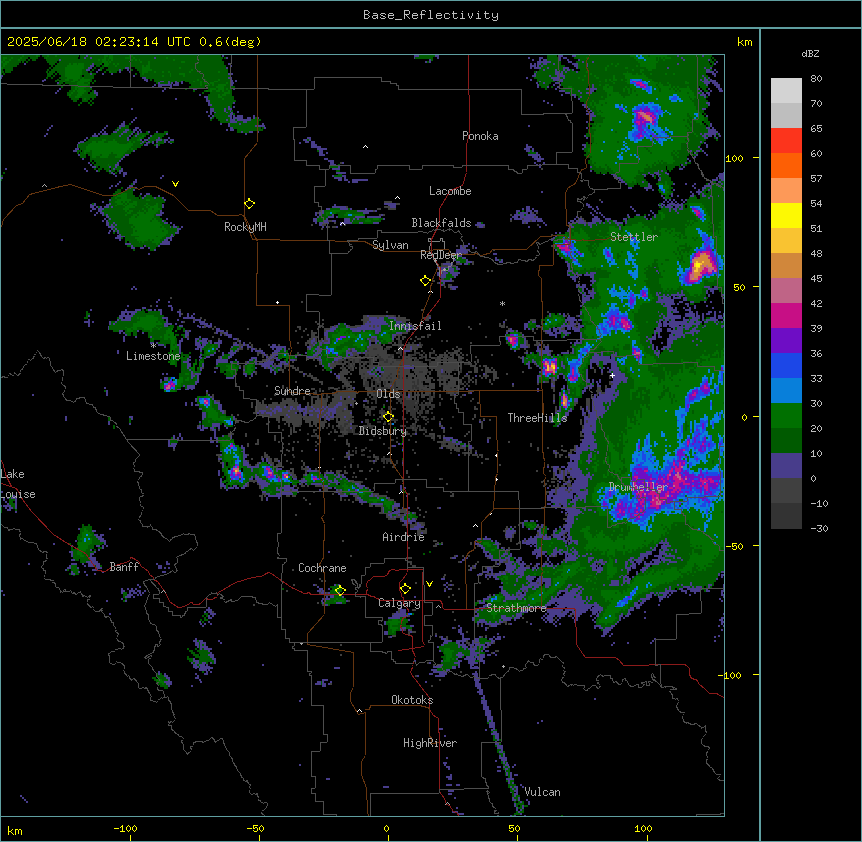
Task: Click the Lacombe city label
Action: [450, 191]
